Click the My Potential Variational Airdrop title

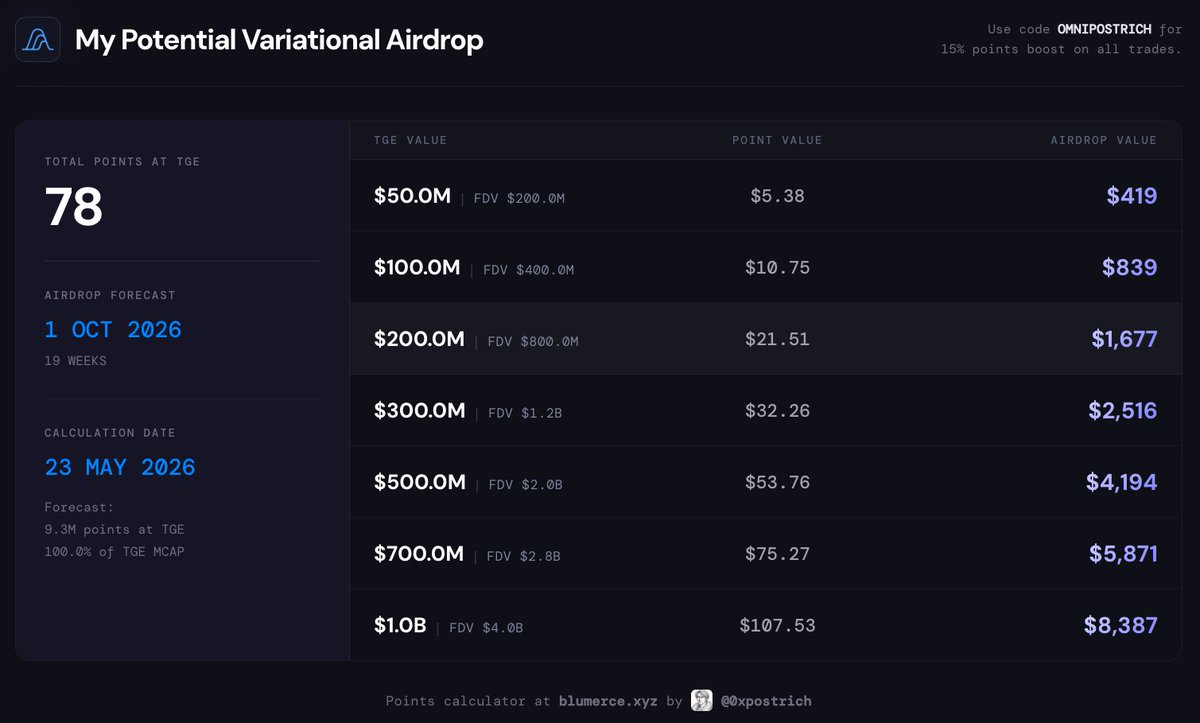279,40
